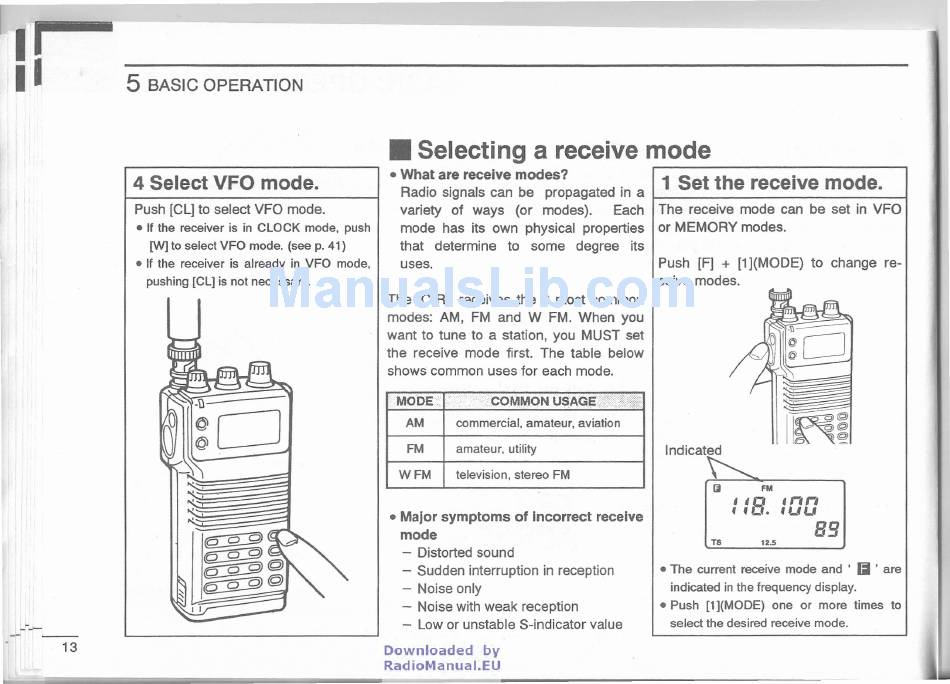The height and width of the screenshot is (684, 950).
Task: Click page number 13
Action: pos(69,647)
